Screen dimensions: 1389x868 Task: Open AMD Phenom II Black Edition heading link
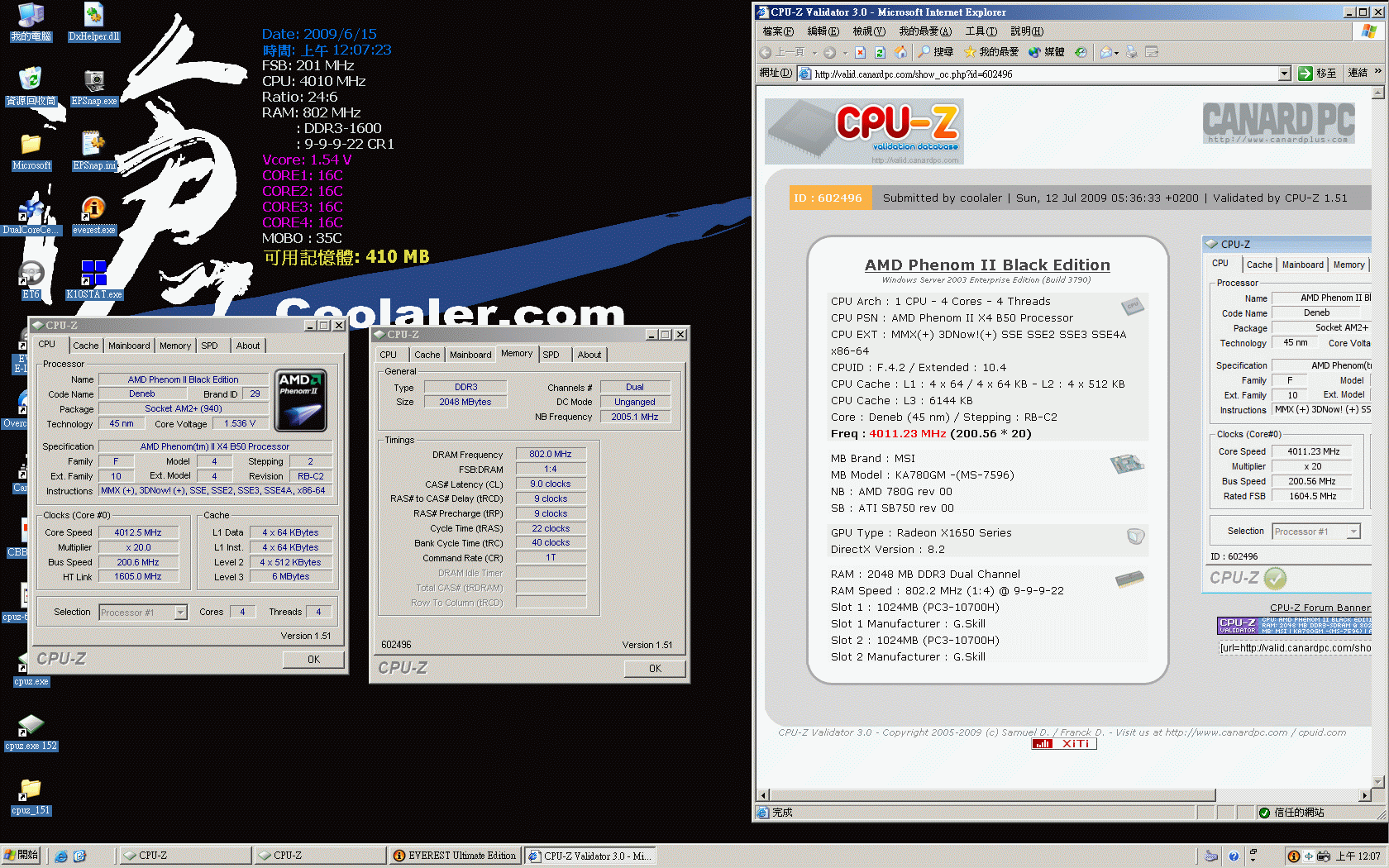pos(987,265)
